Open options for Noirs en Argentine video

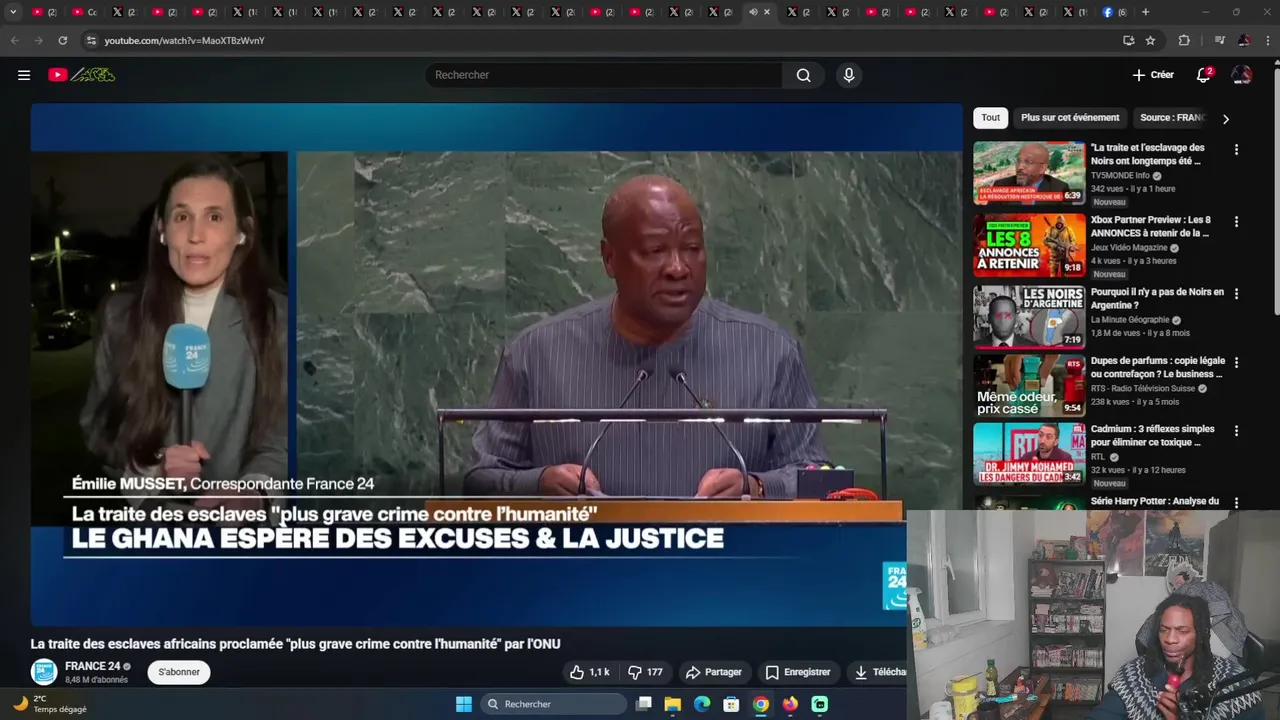(x=1236, y=294)
